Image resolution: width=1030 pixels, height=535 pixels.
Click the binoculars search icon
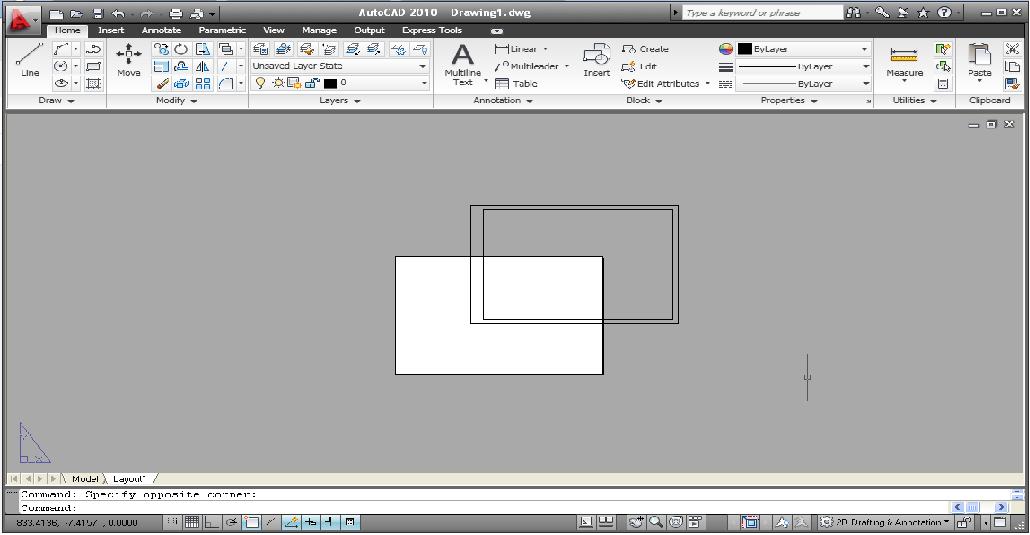(853, 12)
